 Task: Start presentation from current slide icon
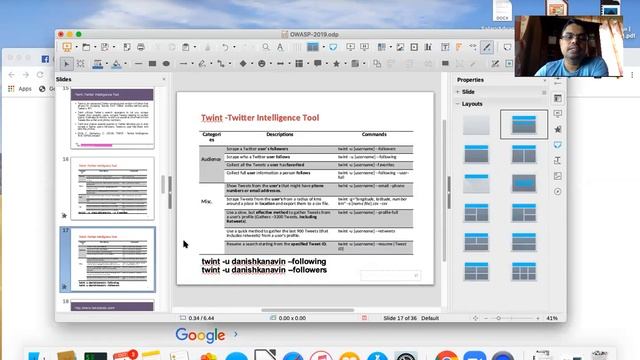[x=364, y=47]
